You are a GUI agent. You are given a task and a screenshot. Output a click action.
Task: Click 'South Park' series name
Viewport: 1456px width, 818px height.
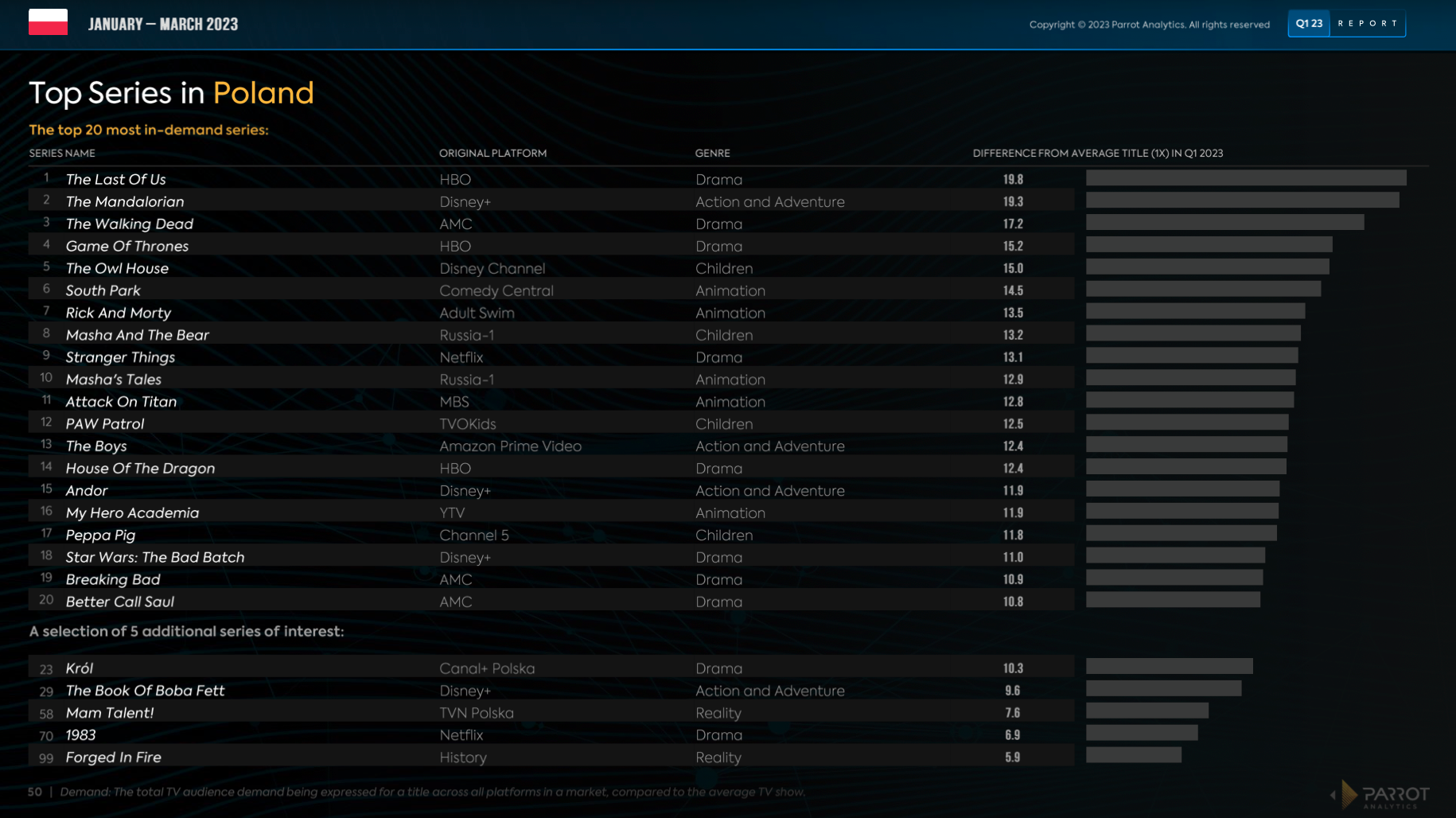click(103, 290)
